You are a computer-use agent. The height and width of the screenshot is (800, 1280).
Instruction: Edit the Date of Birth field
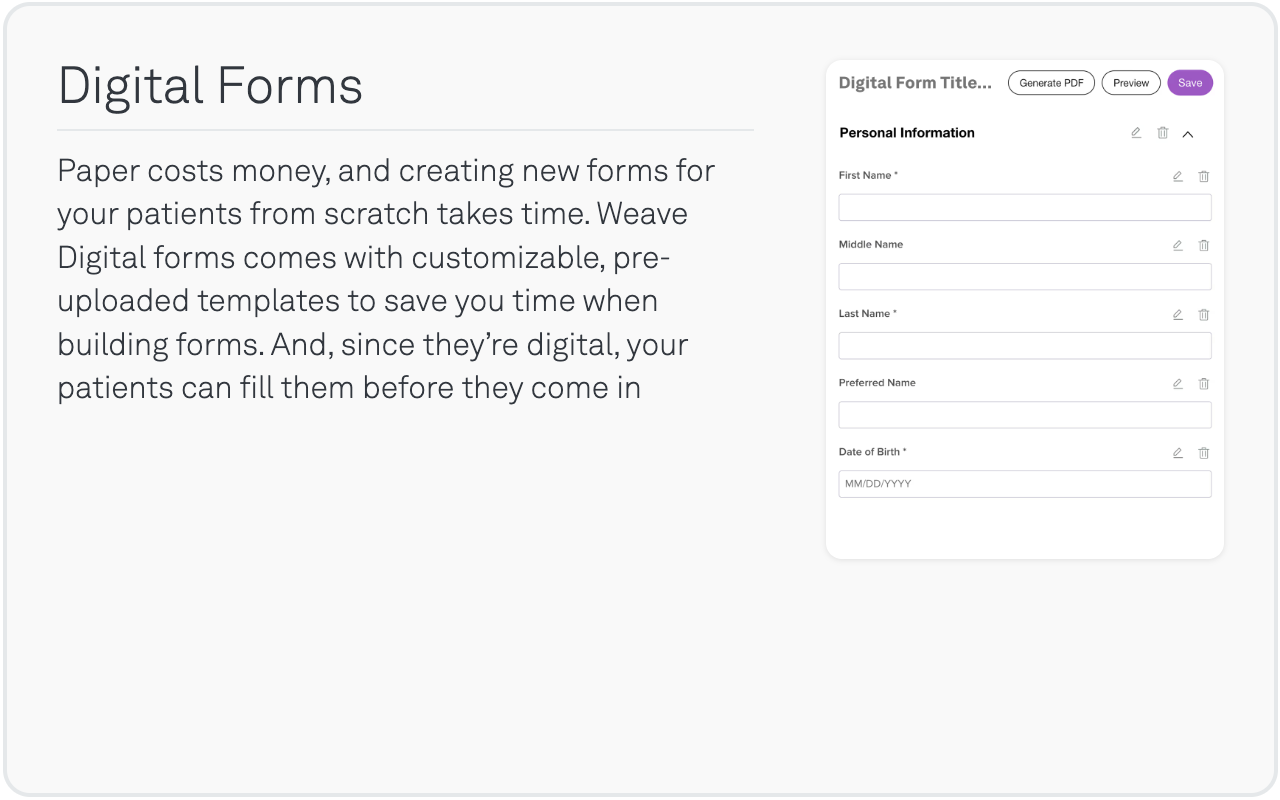coord(1178,452)
